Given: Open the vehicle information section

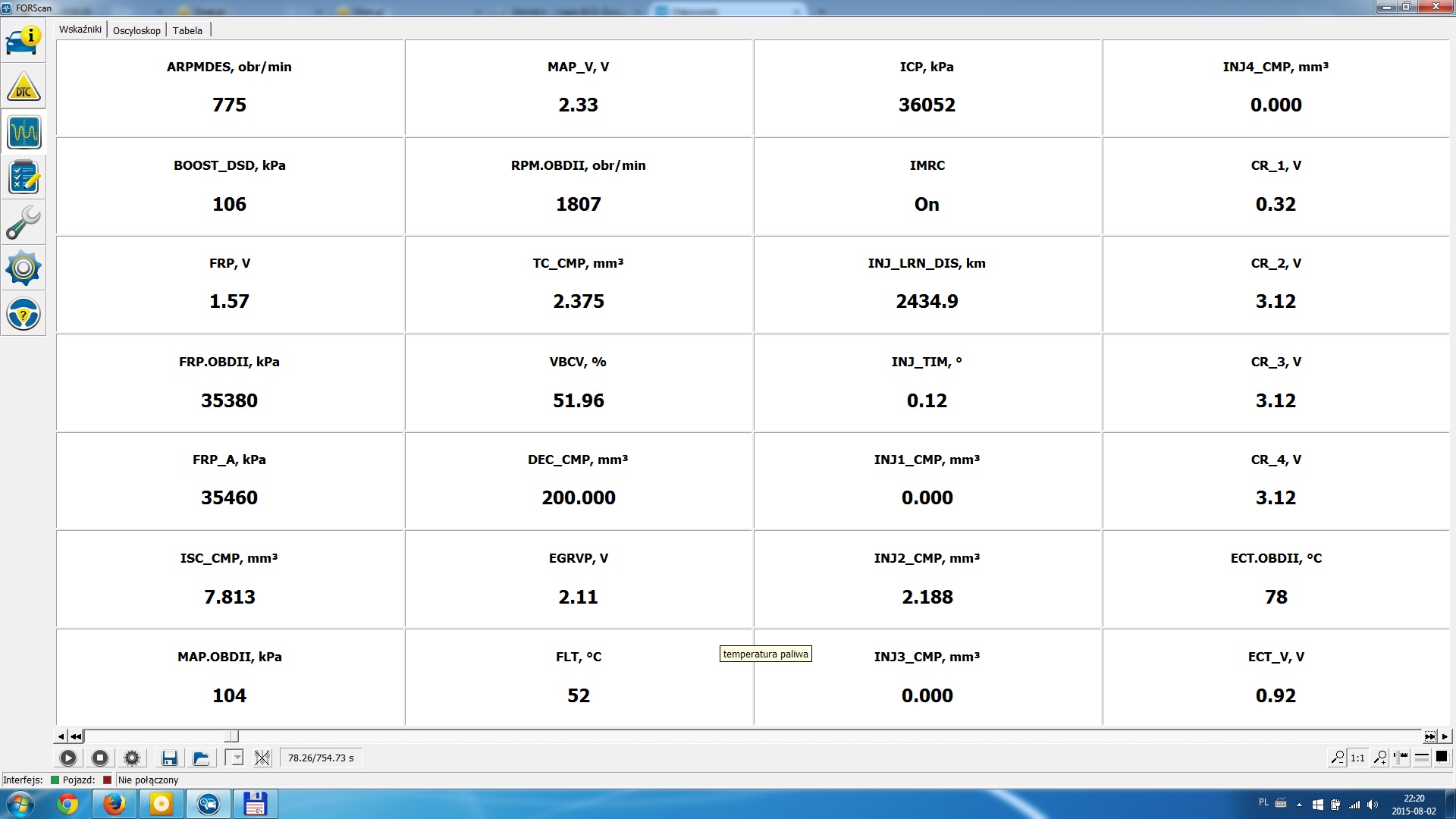Looking at the screenshot, I should click(24, 40).
